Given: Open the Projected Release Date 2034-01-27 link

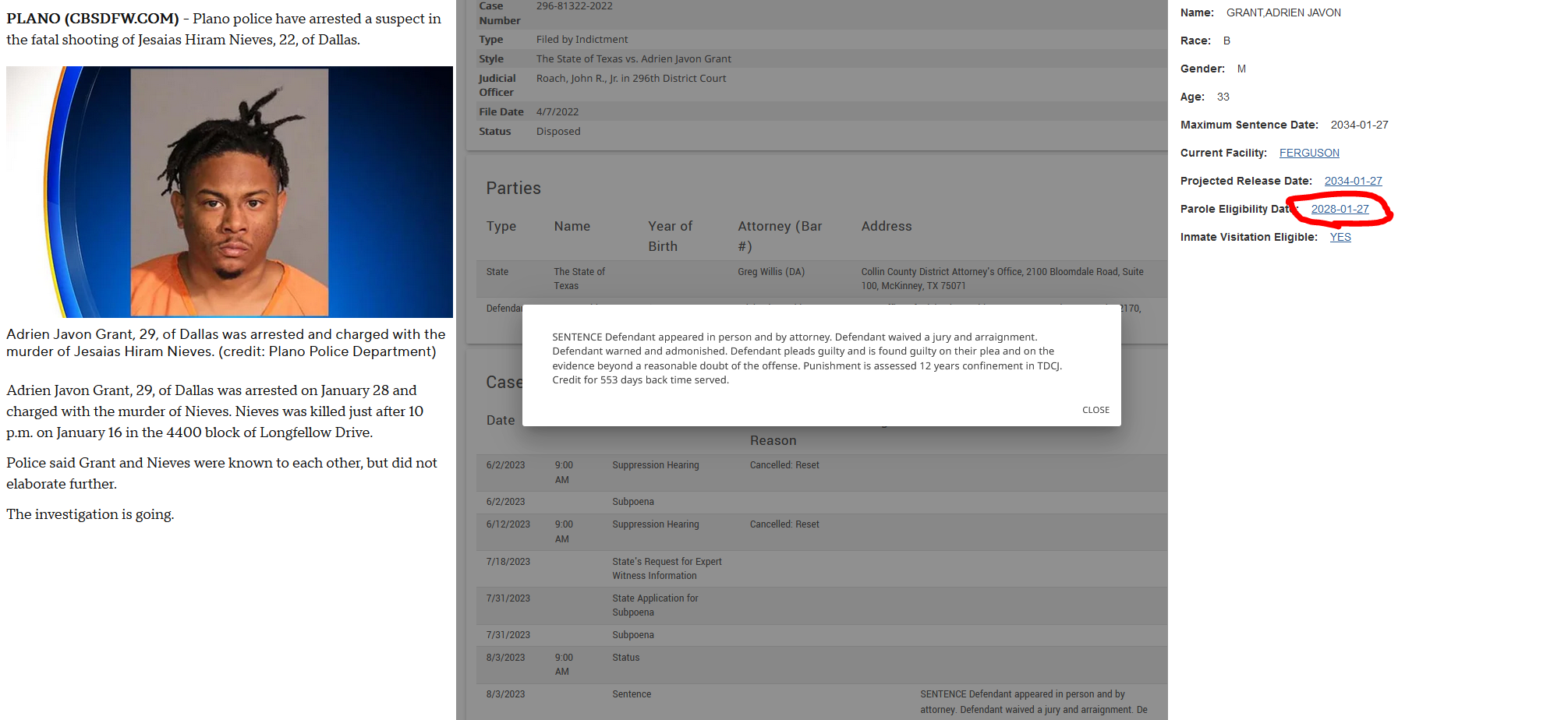Looking at the screenshot, I should pos(1353,181).
